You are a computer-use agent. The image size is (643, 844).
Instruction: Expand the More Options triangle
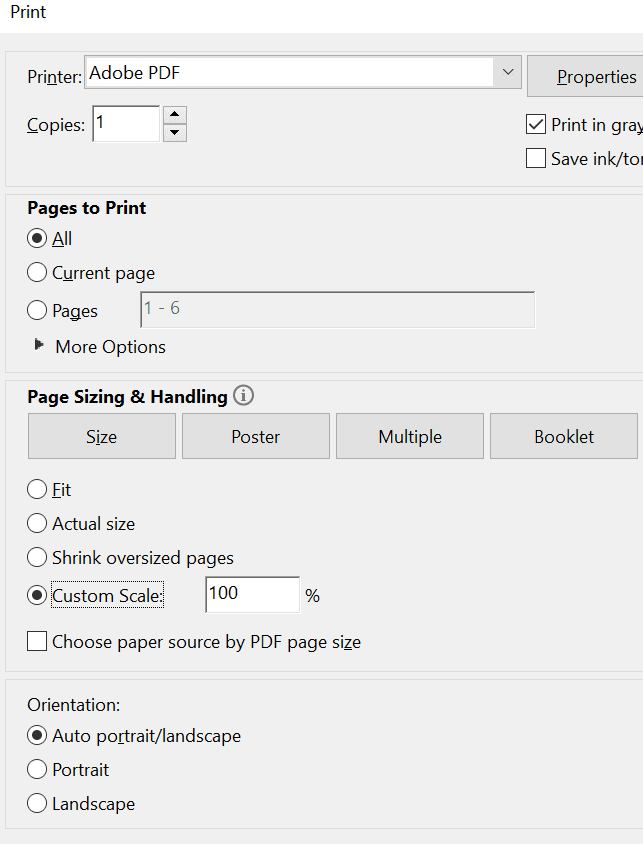(40, 345)
